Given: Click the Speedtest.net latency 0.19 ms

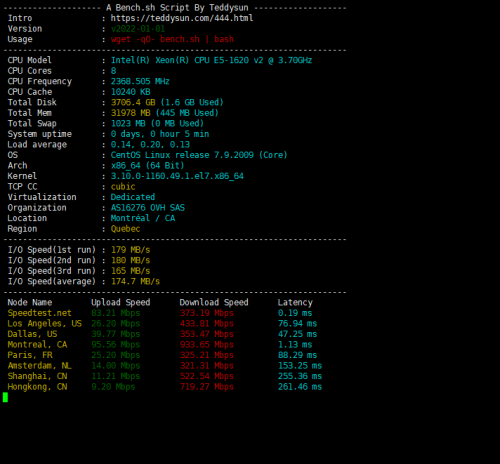Looking at the screenshot, I should [x=295, y=313].
